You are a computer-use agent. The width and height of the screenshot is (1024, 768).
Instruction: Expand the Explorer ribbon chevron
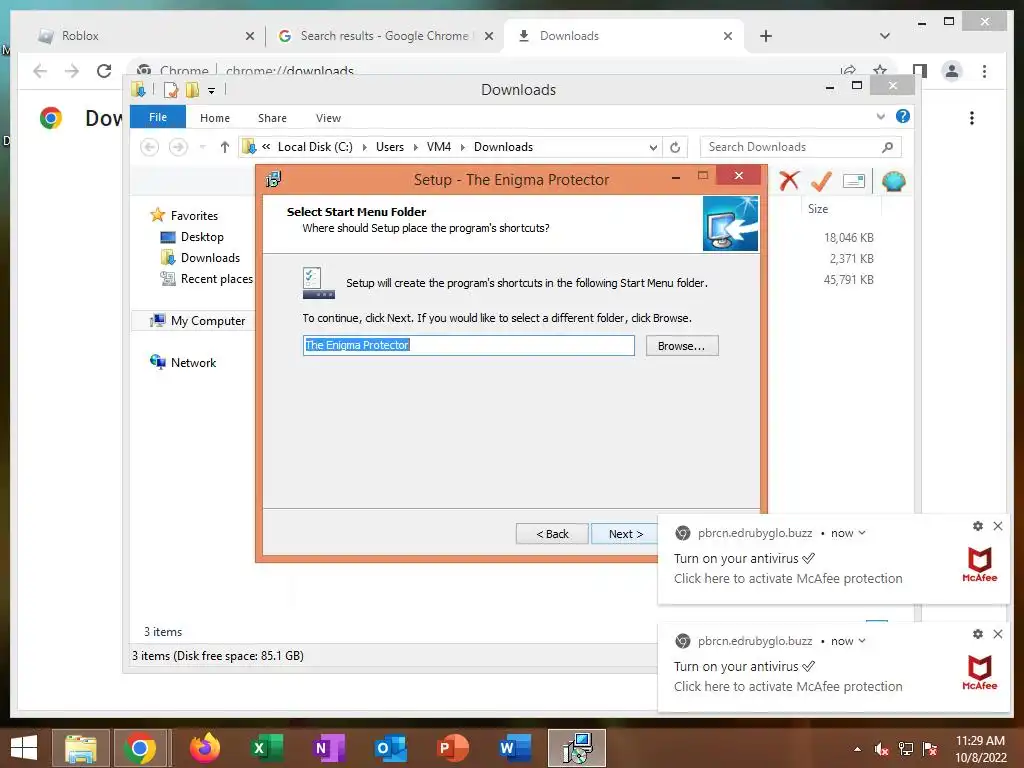click(880, 117)
